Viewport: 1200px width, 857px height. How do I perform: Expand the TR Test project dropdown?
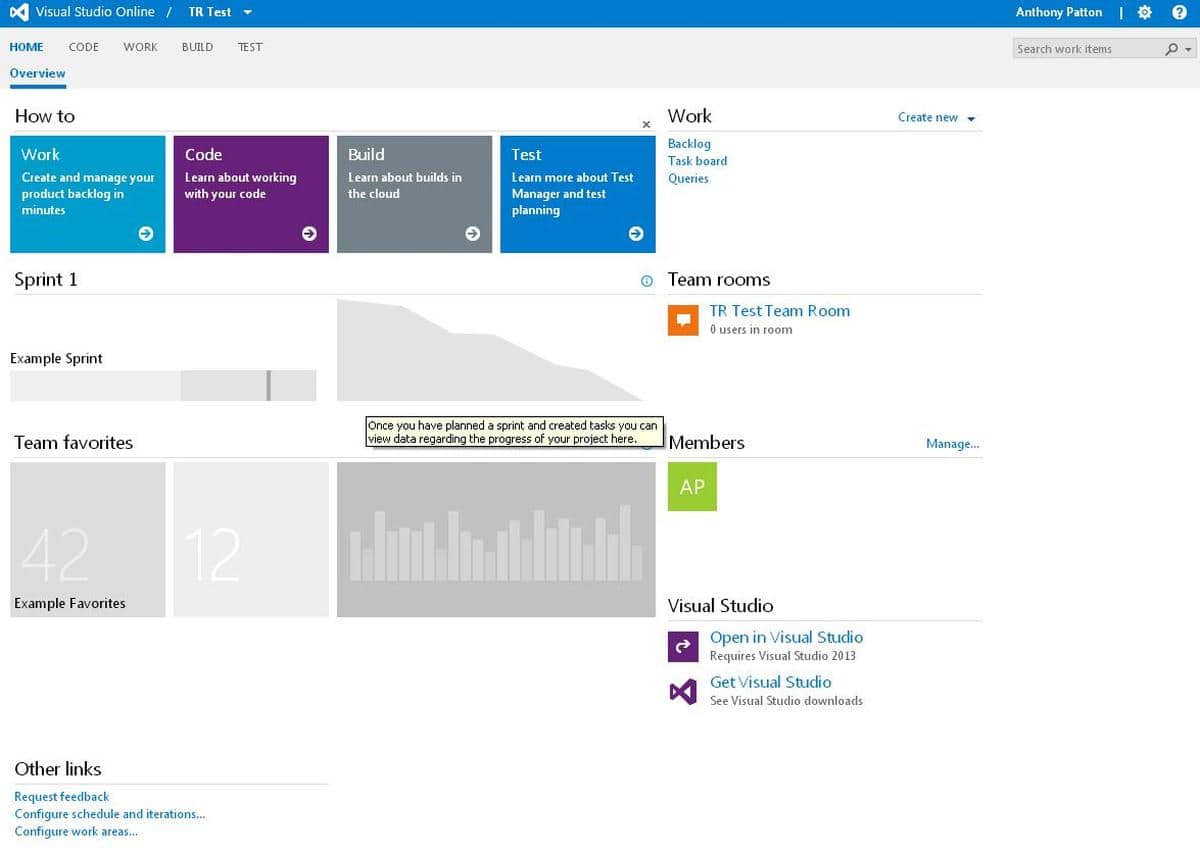click(247, 12)
